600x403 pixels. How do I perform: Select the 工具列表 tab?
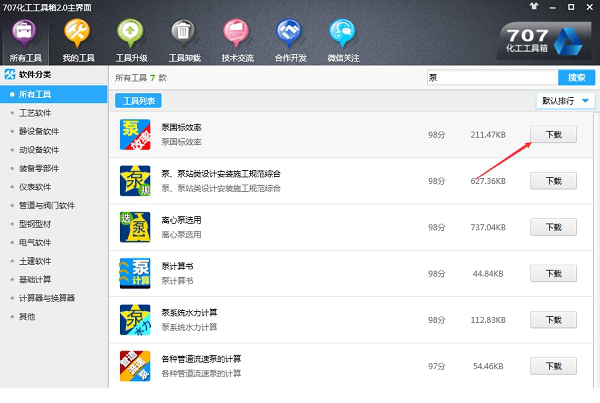click(x=137, y=101)
